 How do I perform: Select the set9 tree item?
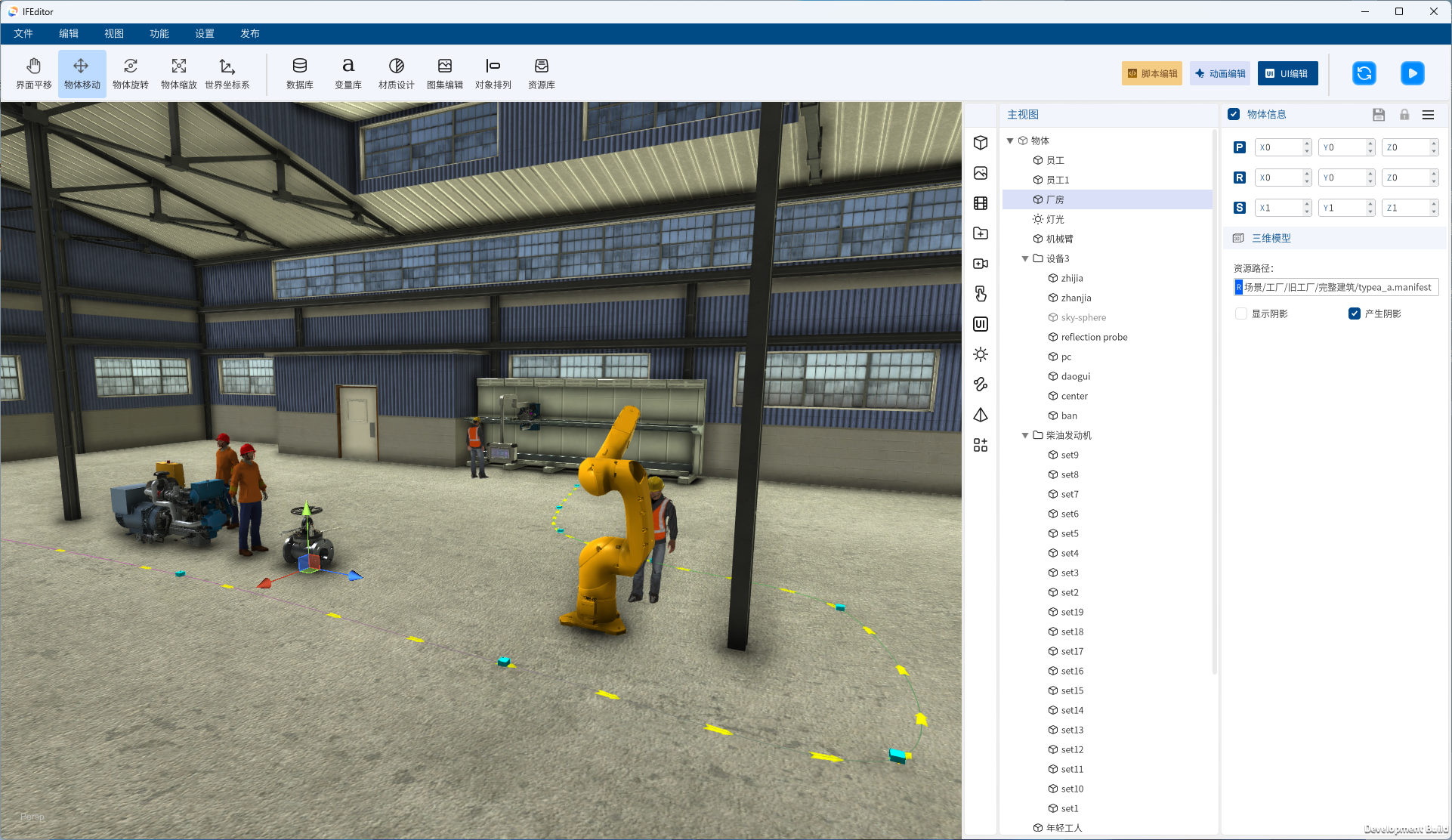(x=1108, y=455)
